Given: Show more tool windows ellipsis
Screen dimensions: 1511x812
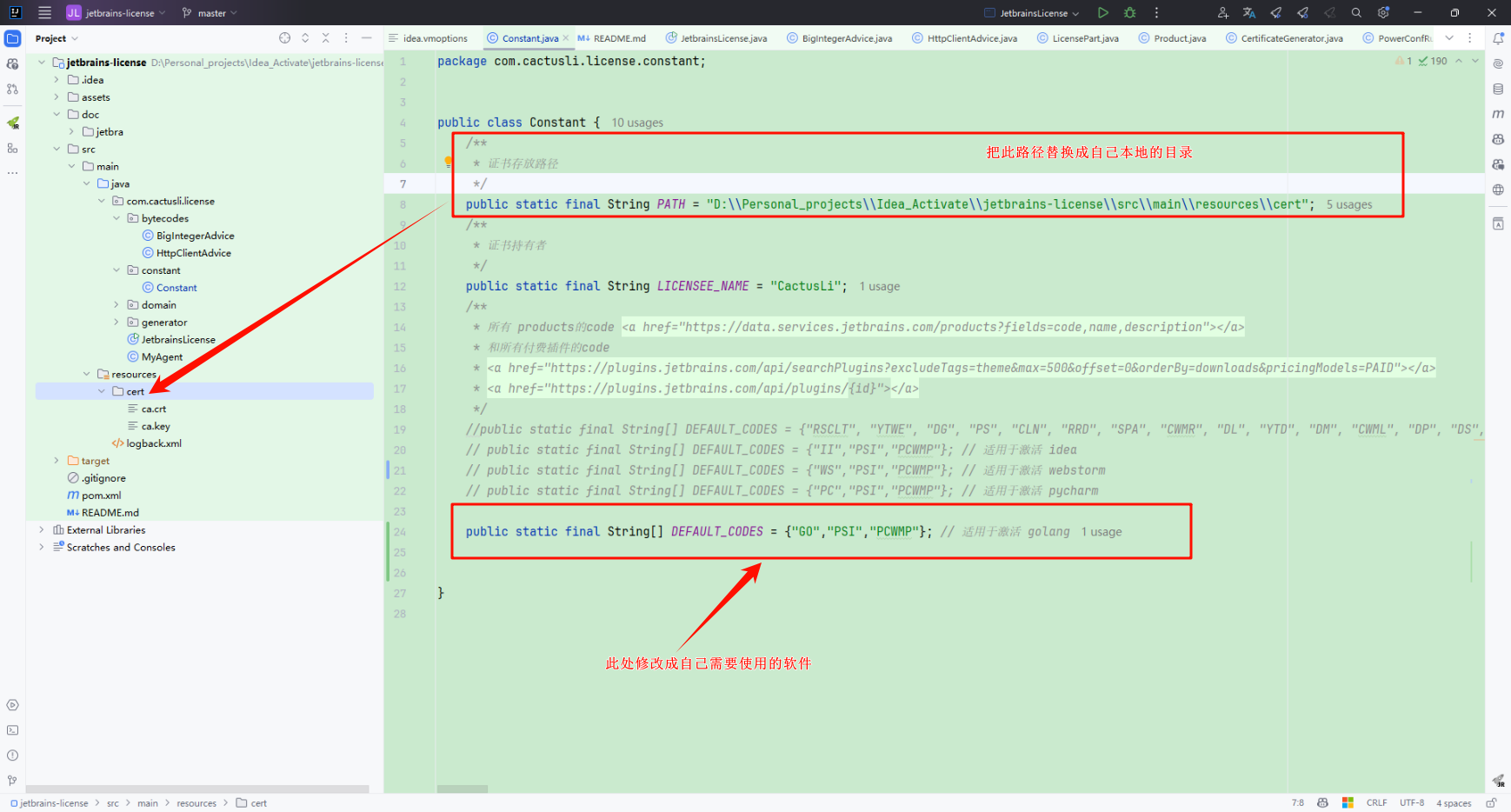Looking at the screenshot, I should pyautogui.click(x=12, y=173).
